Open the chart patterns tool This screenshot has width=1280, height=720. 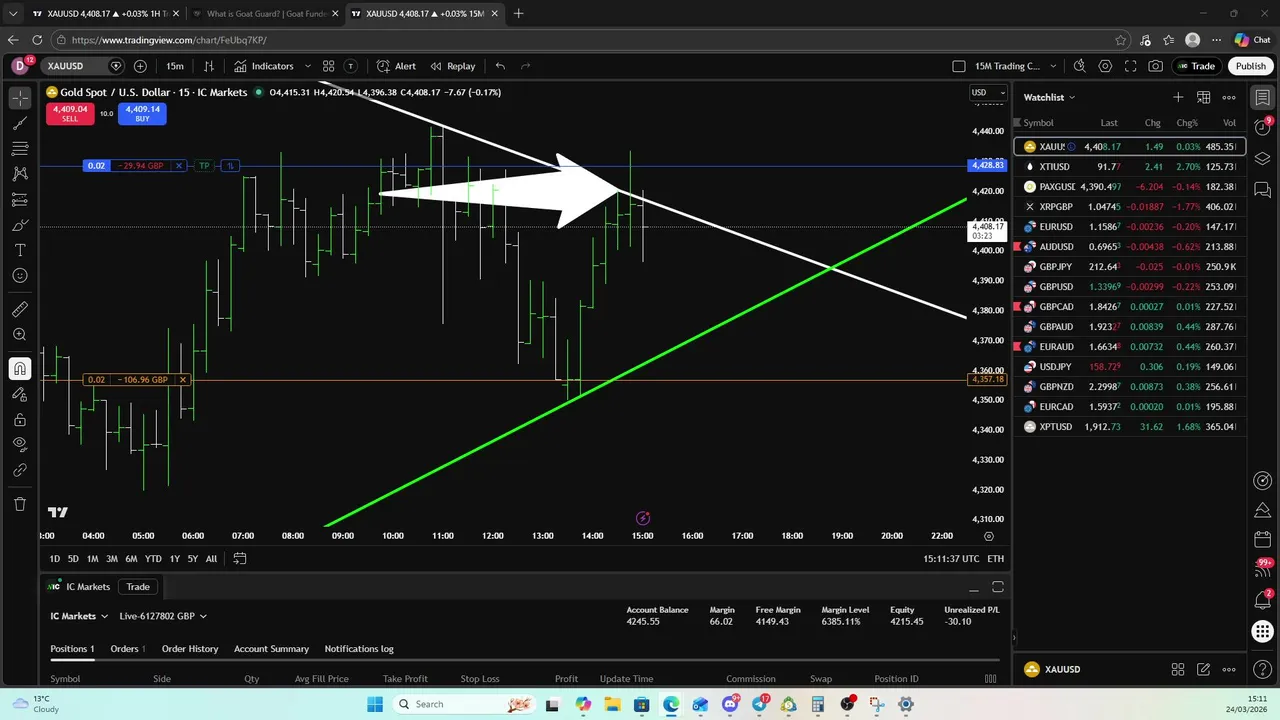tap(19, 174)
